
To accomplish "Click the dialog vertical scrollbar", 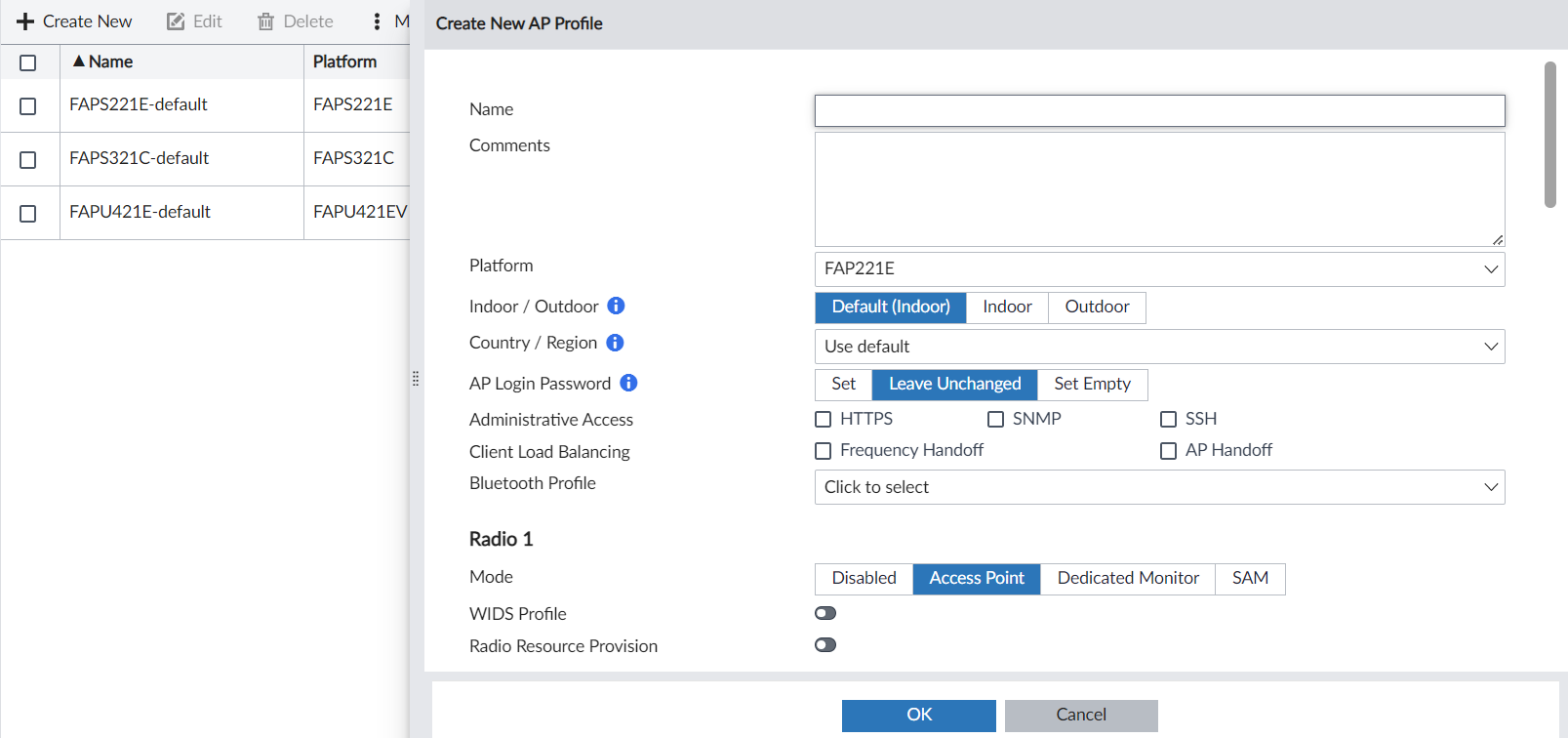I will pos(1549,135).
